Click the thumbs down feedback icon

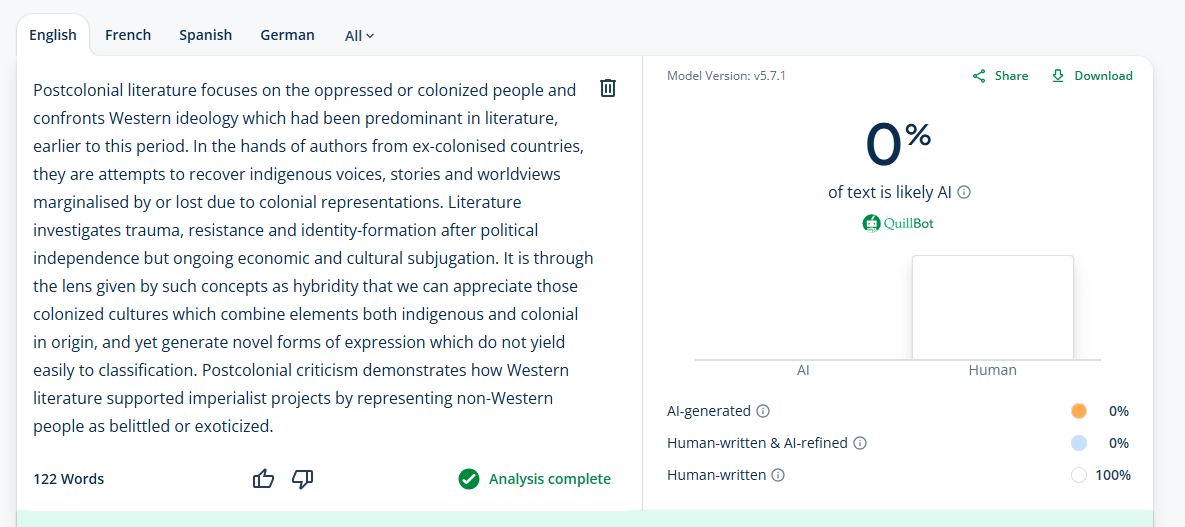point(302,479)
